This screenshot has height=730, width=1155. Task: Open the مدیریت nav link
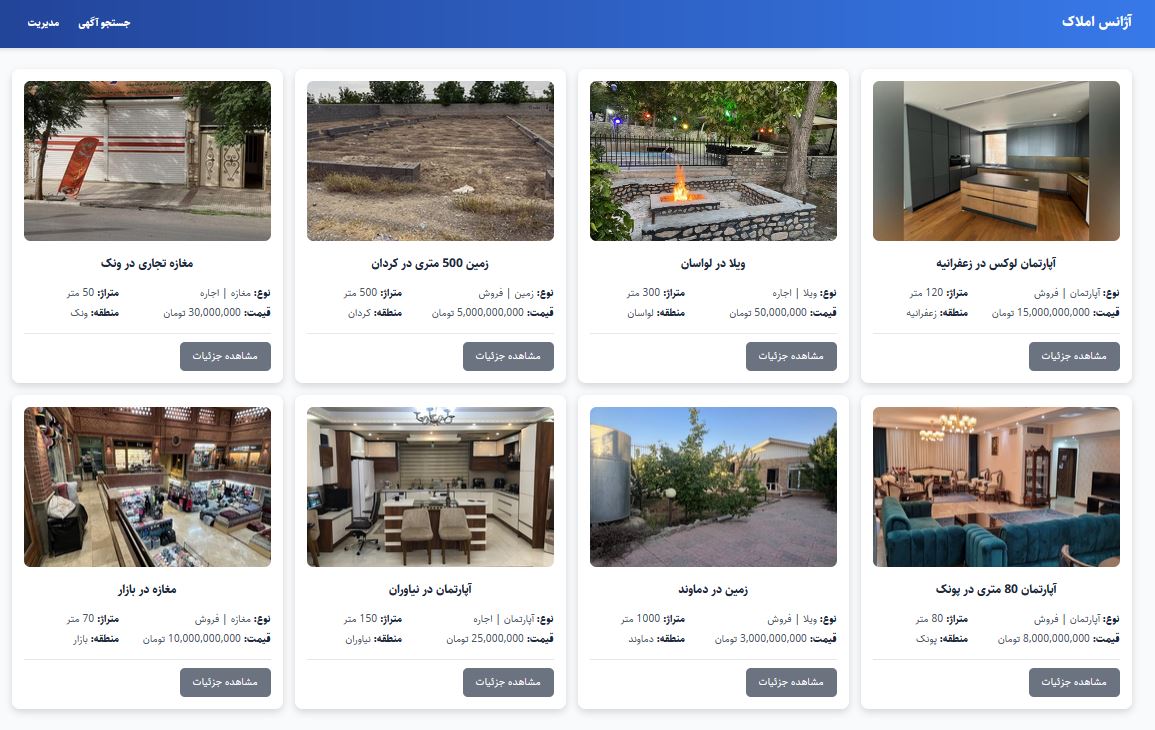pyautogui.click(x=43, y=23)
